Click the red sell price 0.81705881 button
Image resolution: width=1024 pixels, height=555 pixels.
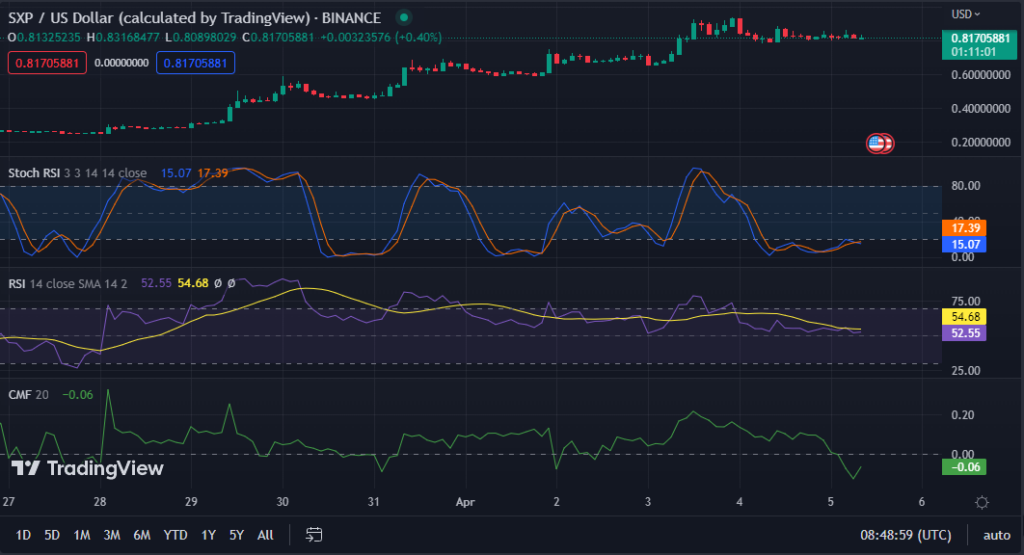[47, 63]
